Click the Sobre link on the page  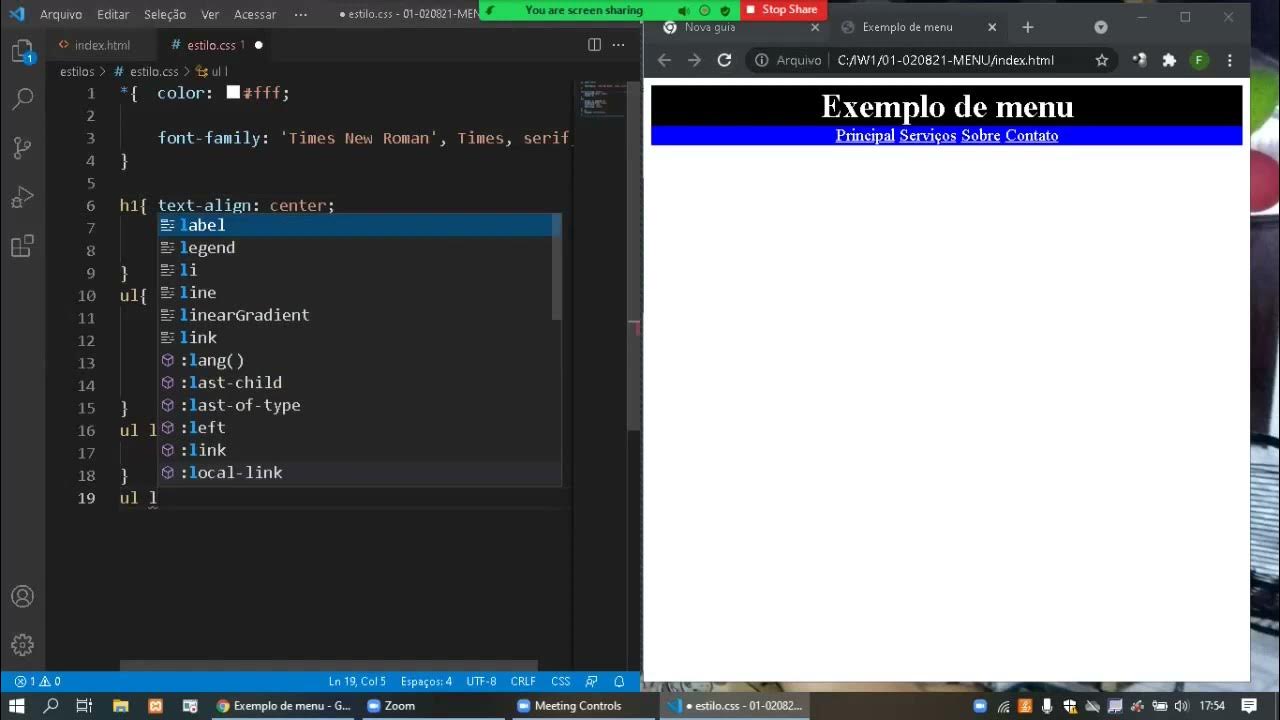tap(980, 135)
